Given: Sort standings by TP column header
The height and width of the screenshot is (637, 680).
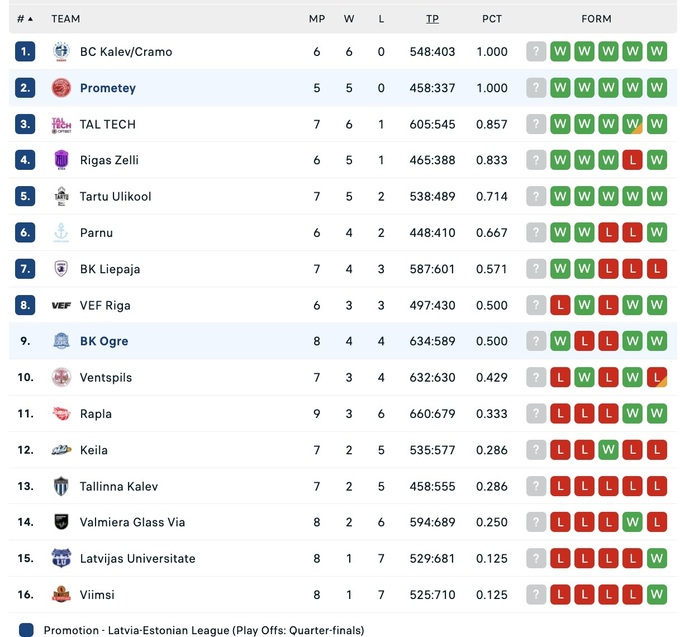Looking at the screenshot, I should [x=432, y=18].
